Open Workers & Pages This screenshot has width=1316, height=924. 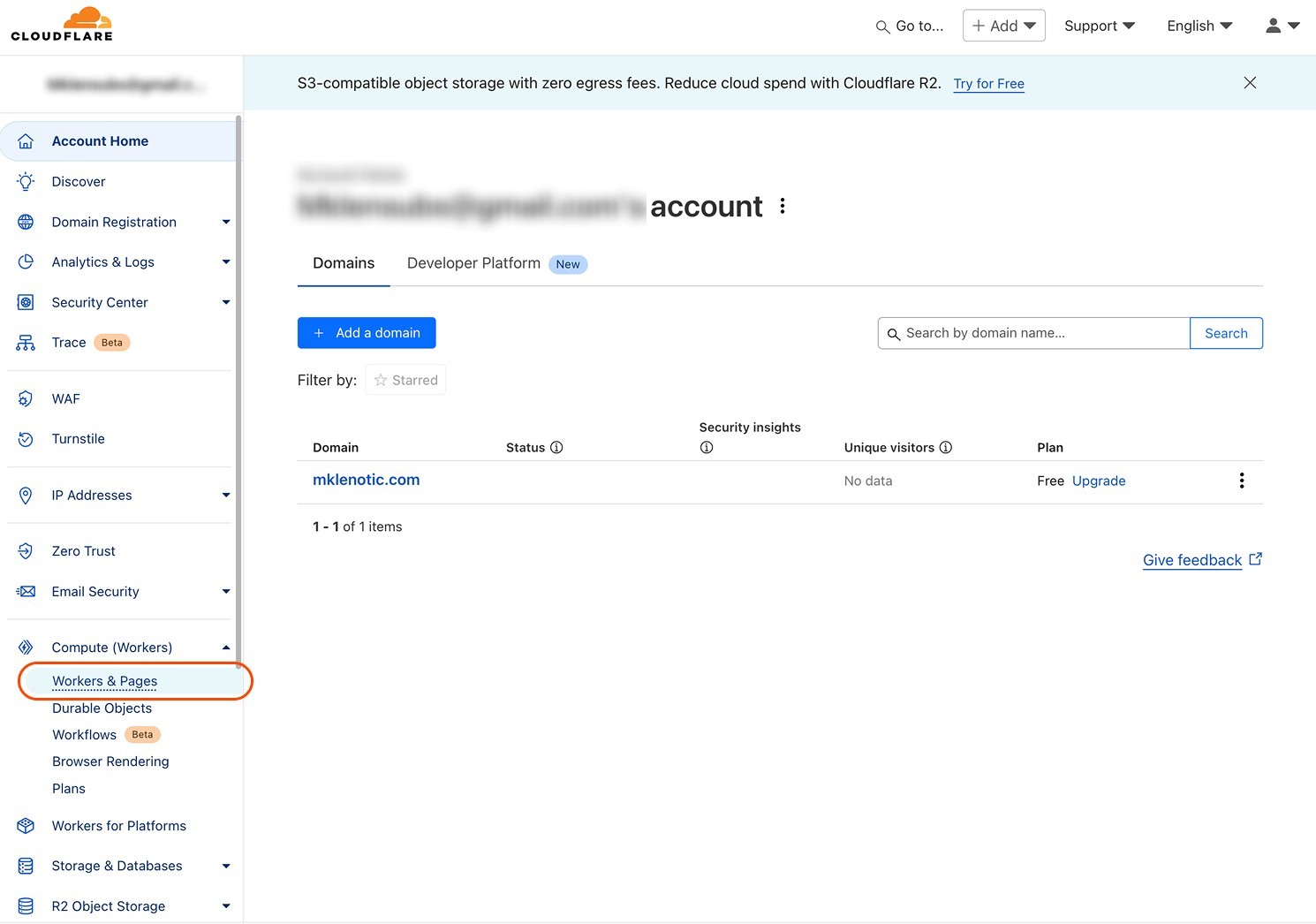(x=105, y=681)
